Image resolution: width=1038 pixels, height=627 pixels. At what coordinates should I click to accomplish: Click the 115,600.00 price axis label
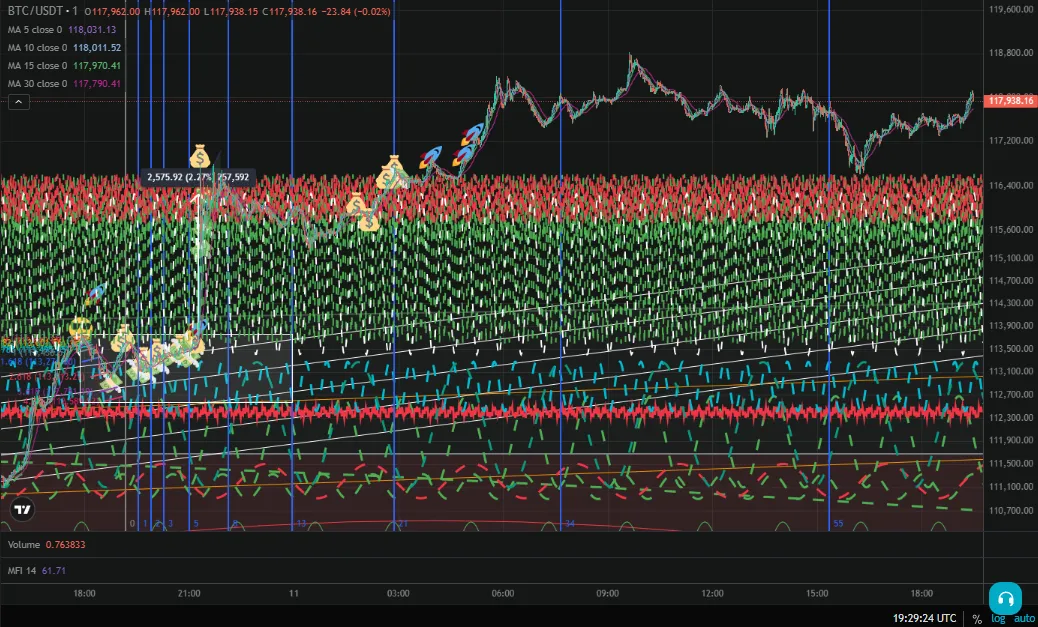1010,230
